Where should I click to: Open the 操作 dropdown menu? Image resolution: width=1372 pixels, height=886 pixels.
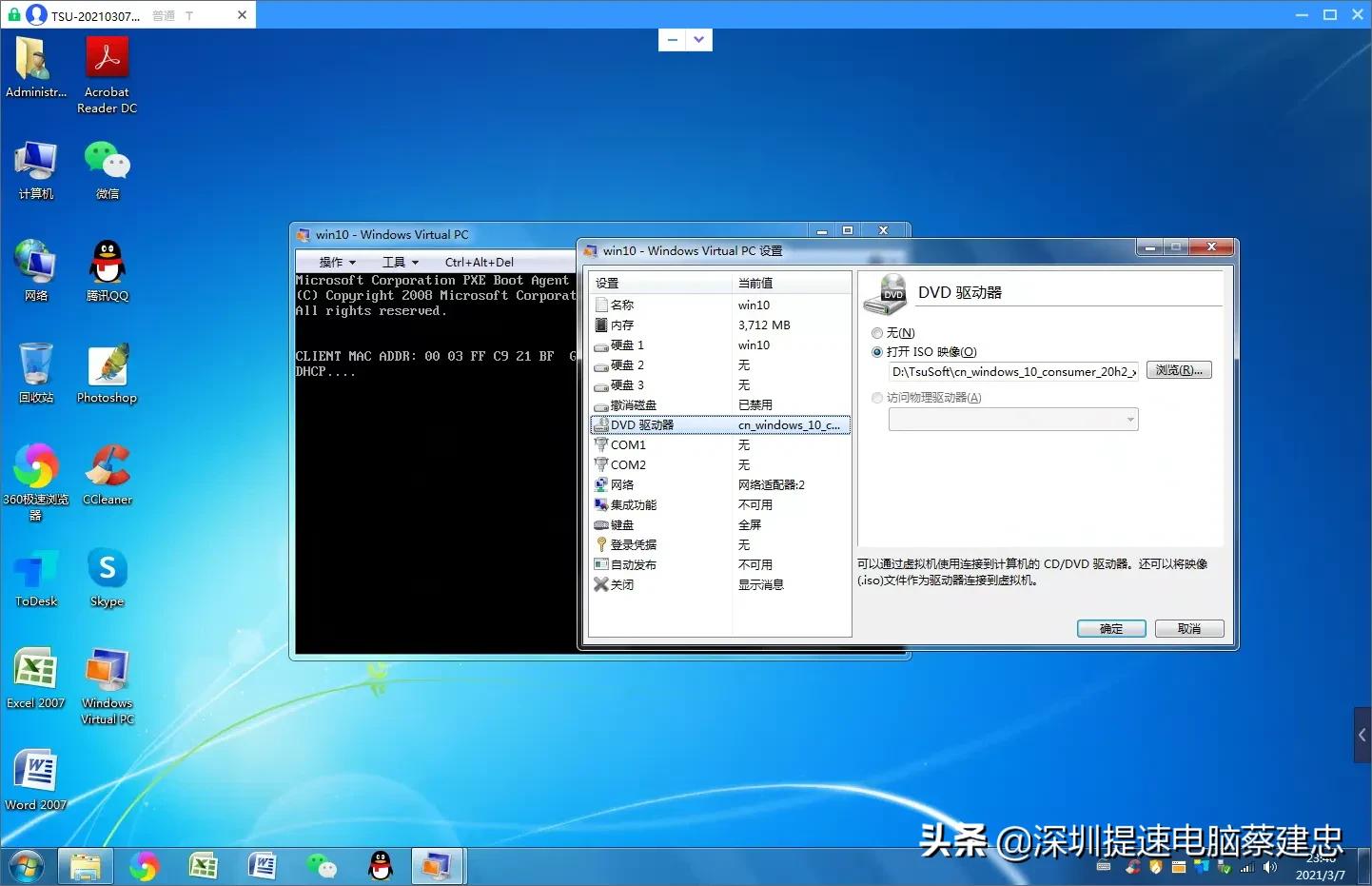point(337,263)
